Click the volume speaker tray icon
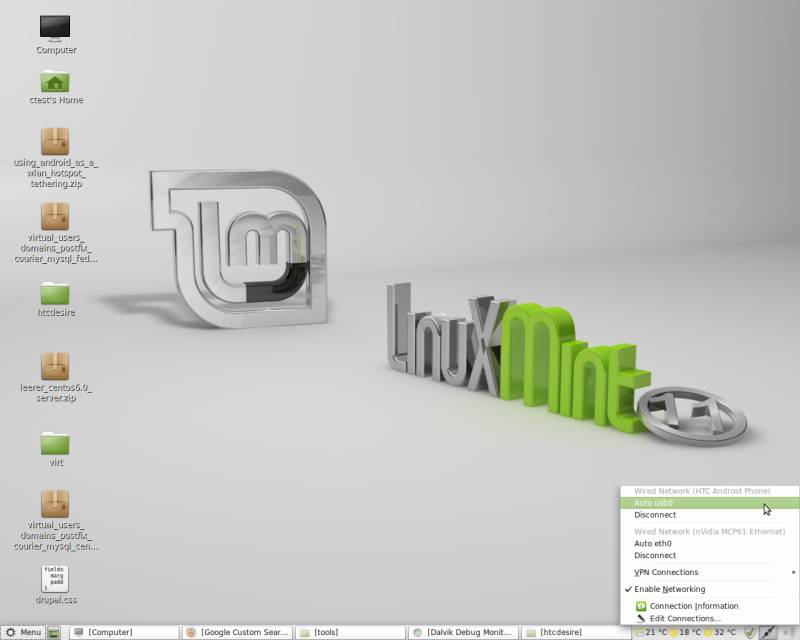 click(x=788, y=632)
